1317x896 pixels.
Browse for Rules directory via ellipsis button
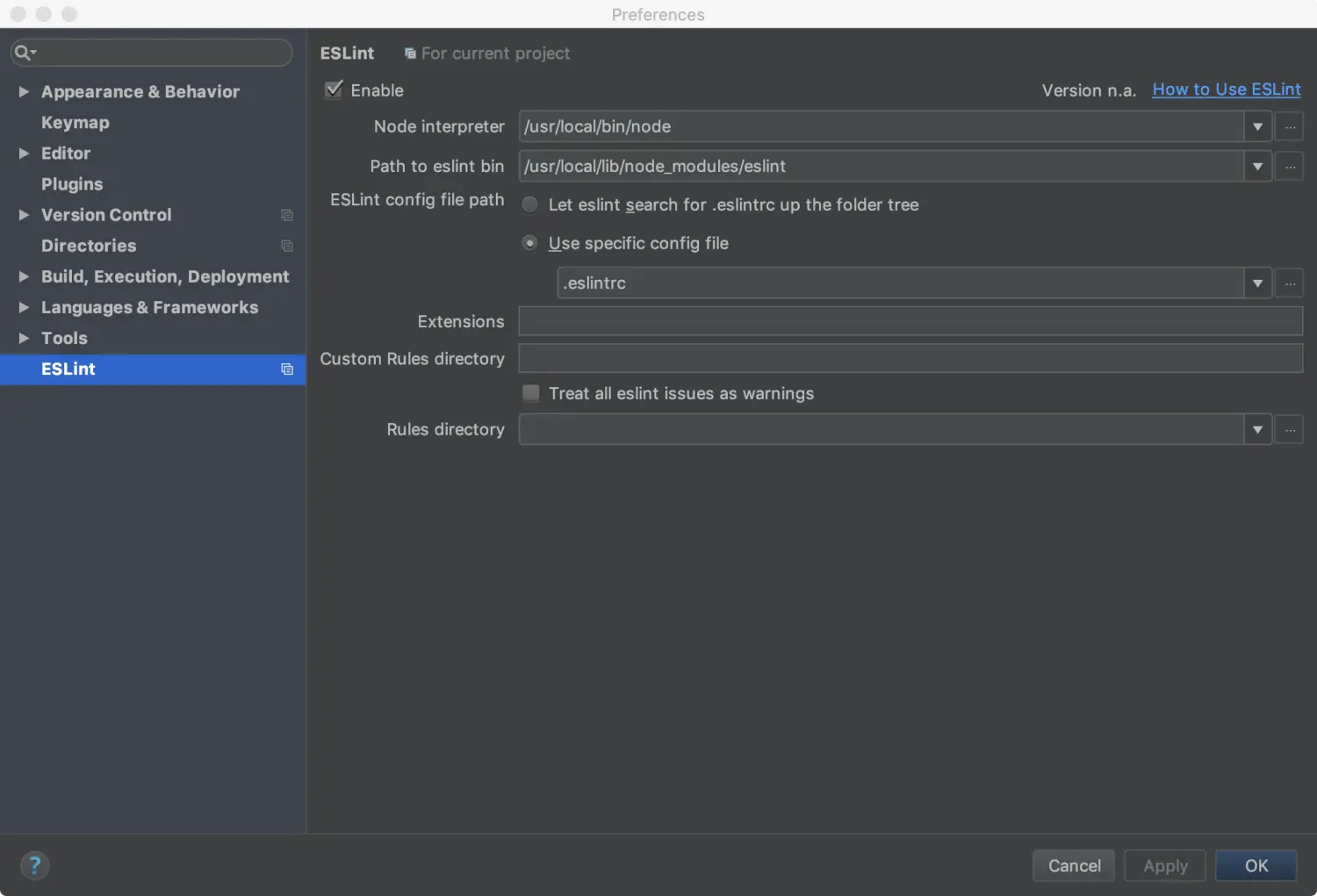click(x=1289, y=429)
